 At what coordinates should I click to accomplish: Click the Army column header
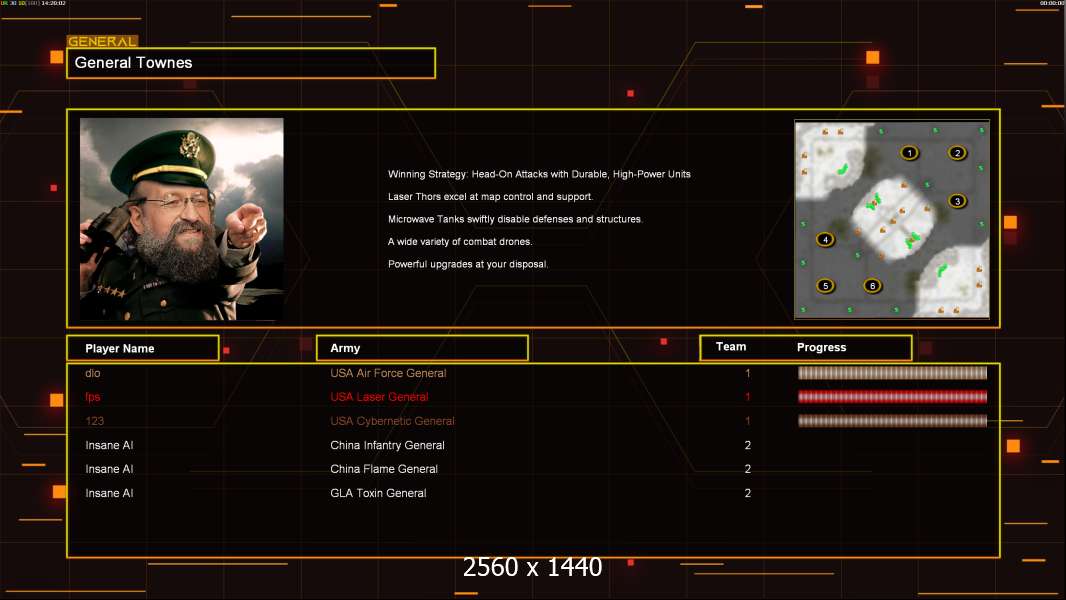point(422,348)
